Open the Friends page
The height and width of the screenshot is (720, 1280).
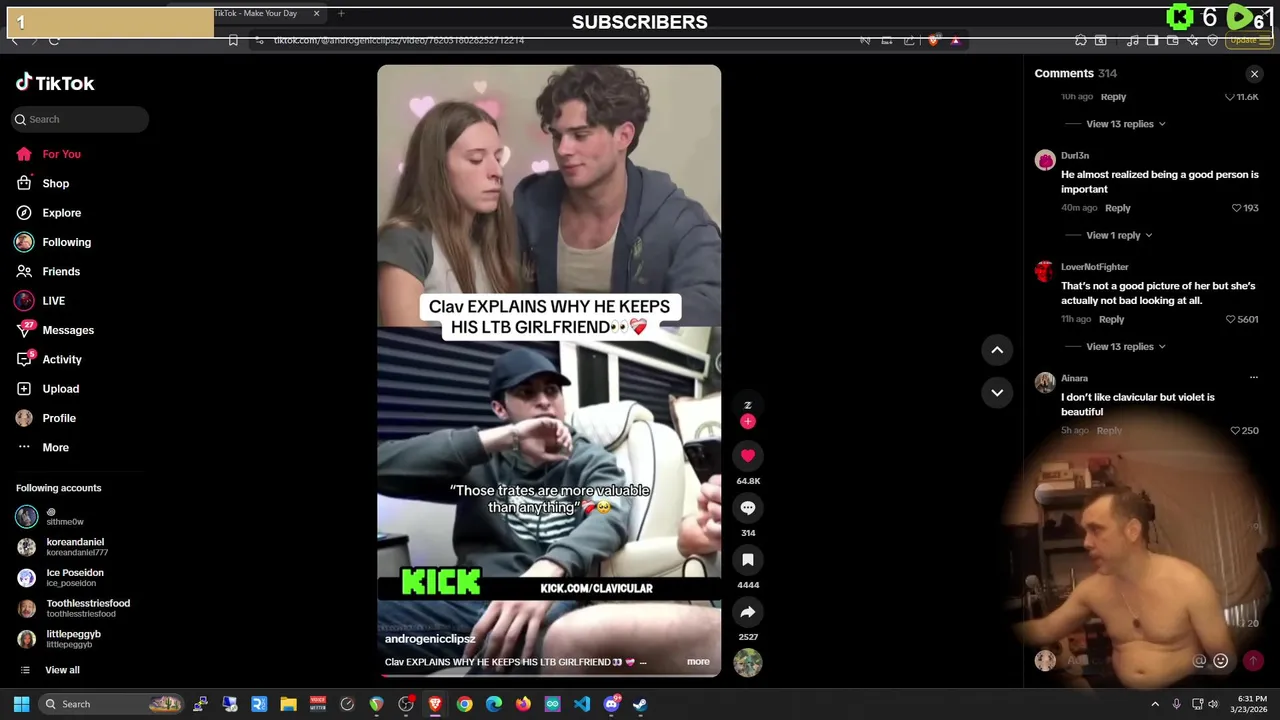(61, 271)
